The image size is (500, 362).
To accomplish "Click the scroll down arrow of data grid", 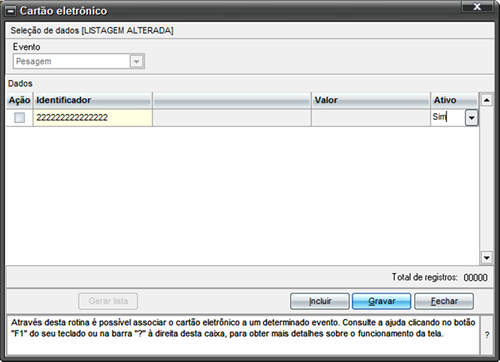I will 487,258.
